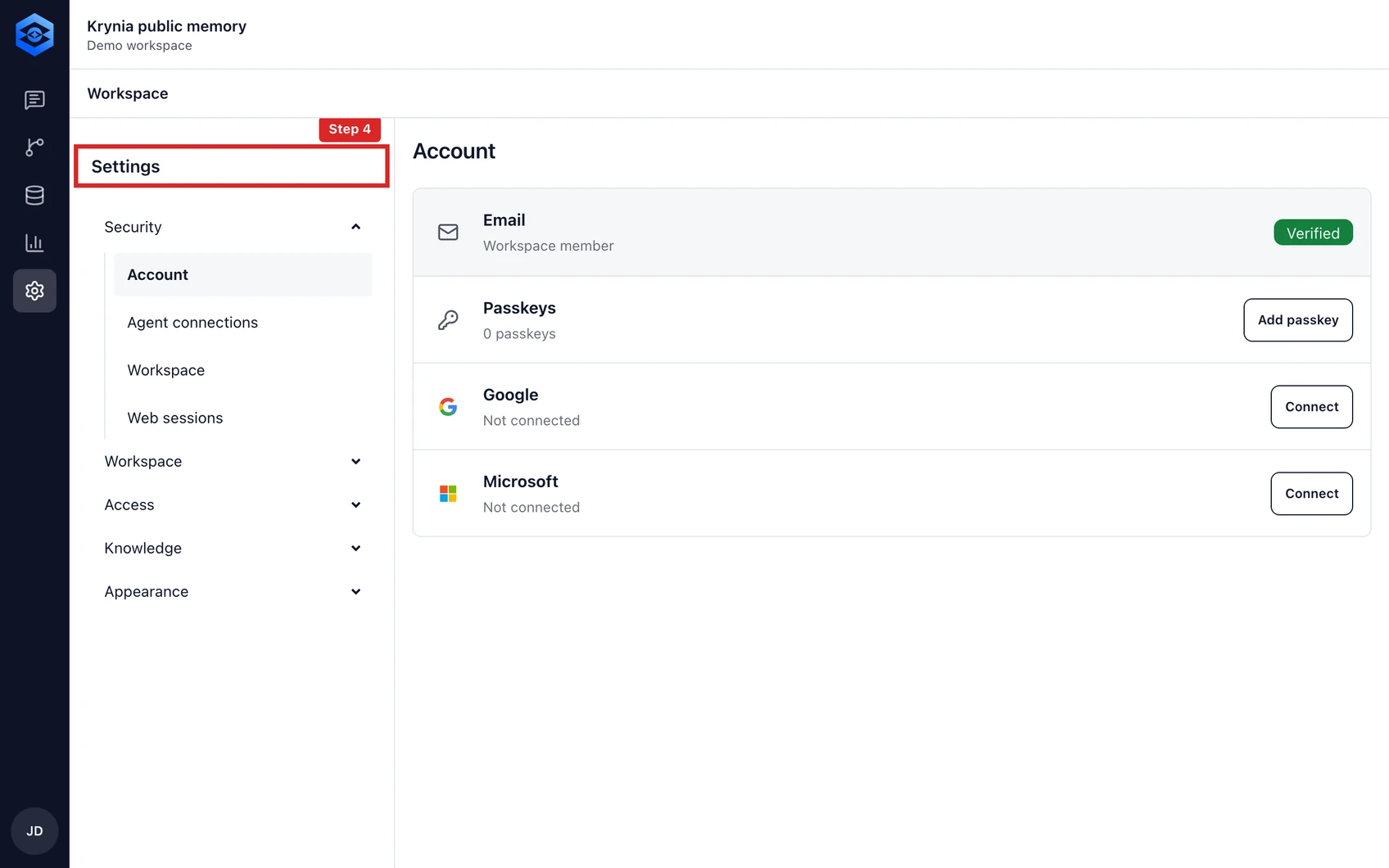Click the key icon beside Passkeys
This screenshot has width=1389, height=868.
(448, 320)
